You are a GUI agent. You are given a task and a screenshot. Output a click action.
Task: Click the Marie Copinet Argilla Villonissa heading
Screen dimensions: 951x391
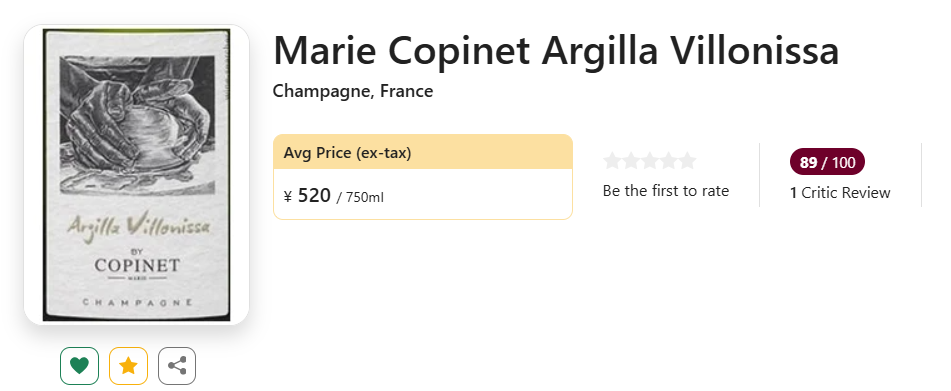(x=556, y=51)
